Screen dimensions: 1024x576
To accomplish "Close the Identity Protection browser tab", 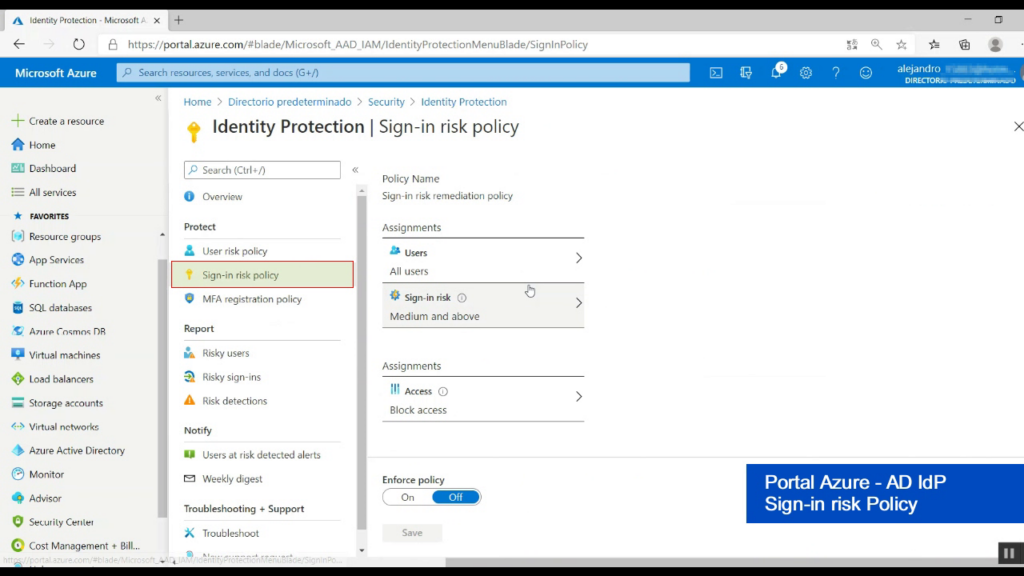I will coord(157,20).
